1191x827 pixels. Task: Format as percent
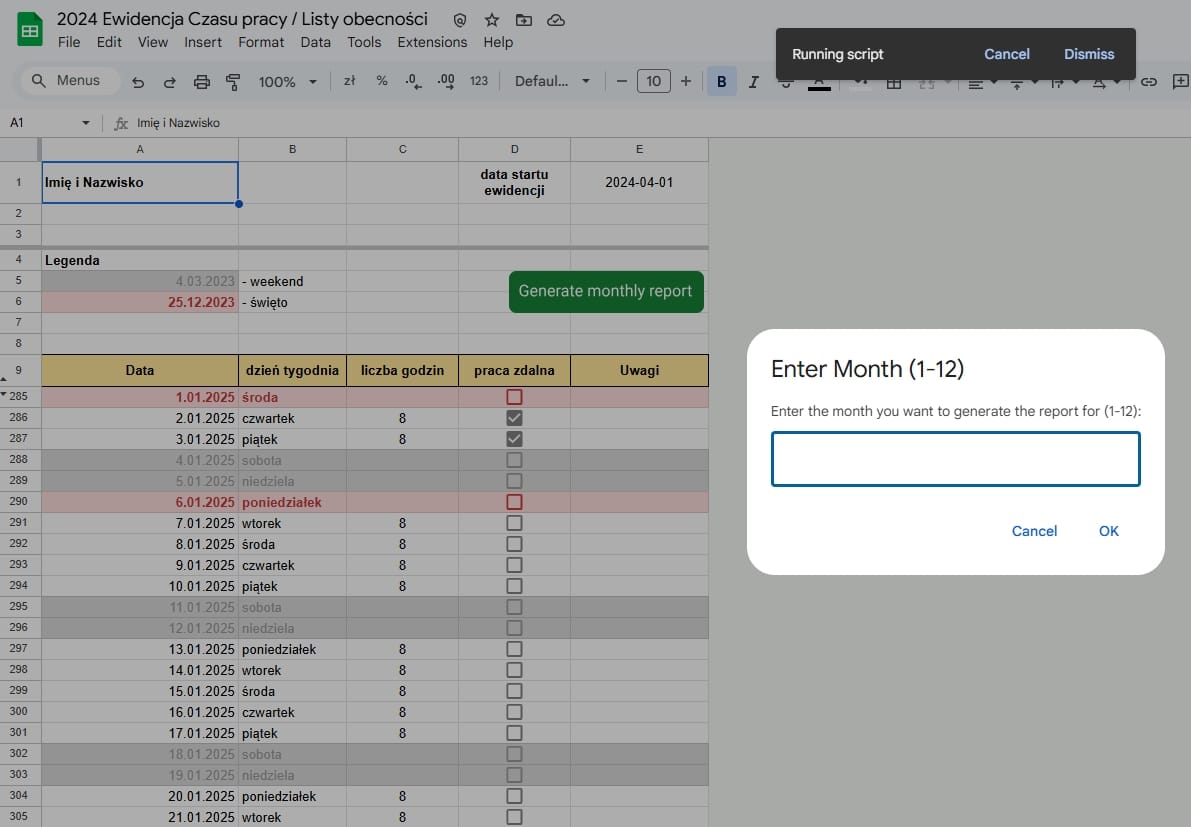[381, 80]
